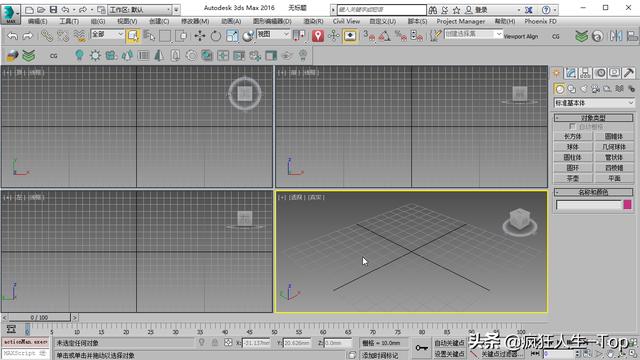Screen dimensions: 640x360
Task: Toggle the Percent Snap button
Action: click(x=400, y=36)
